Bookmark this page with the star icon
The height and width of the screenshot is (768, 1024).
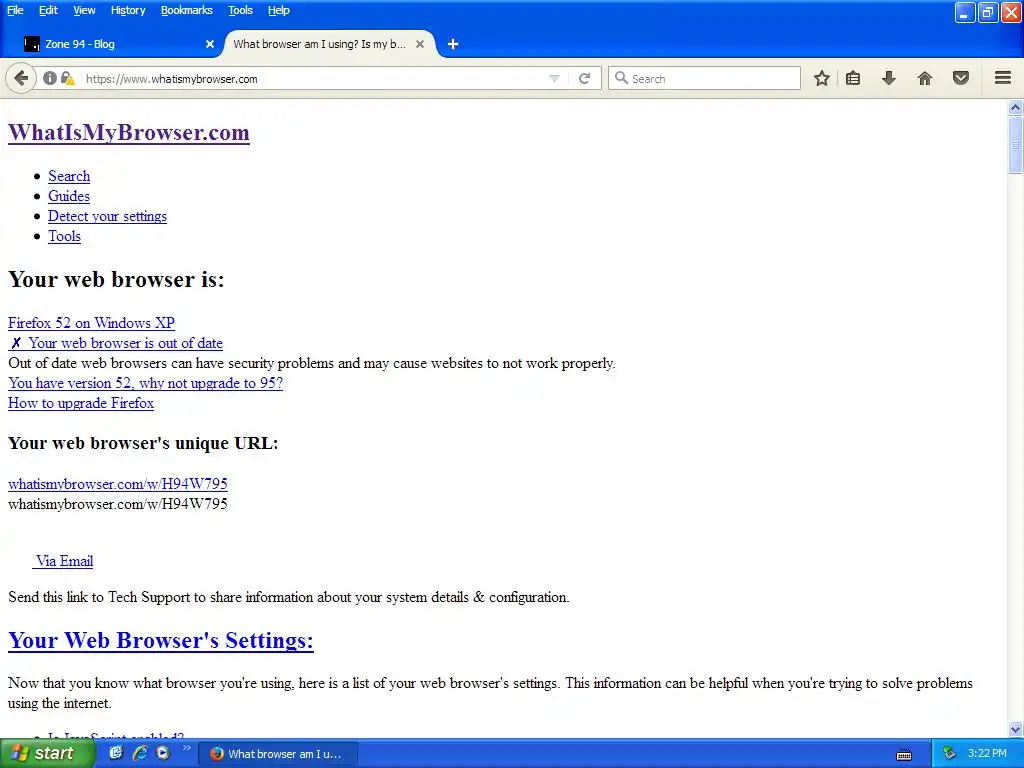822,78
